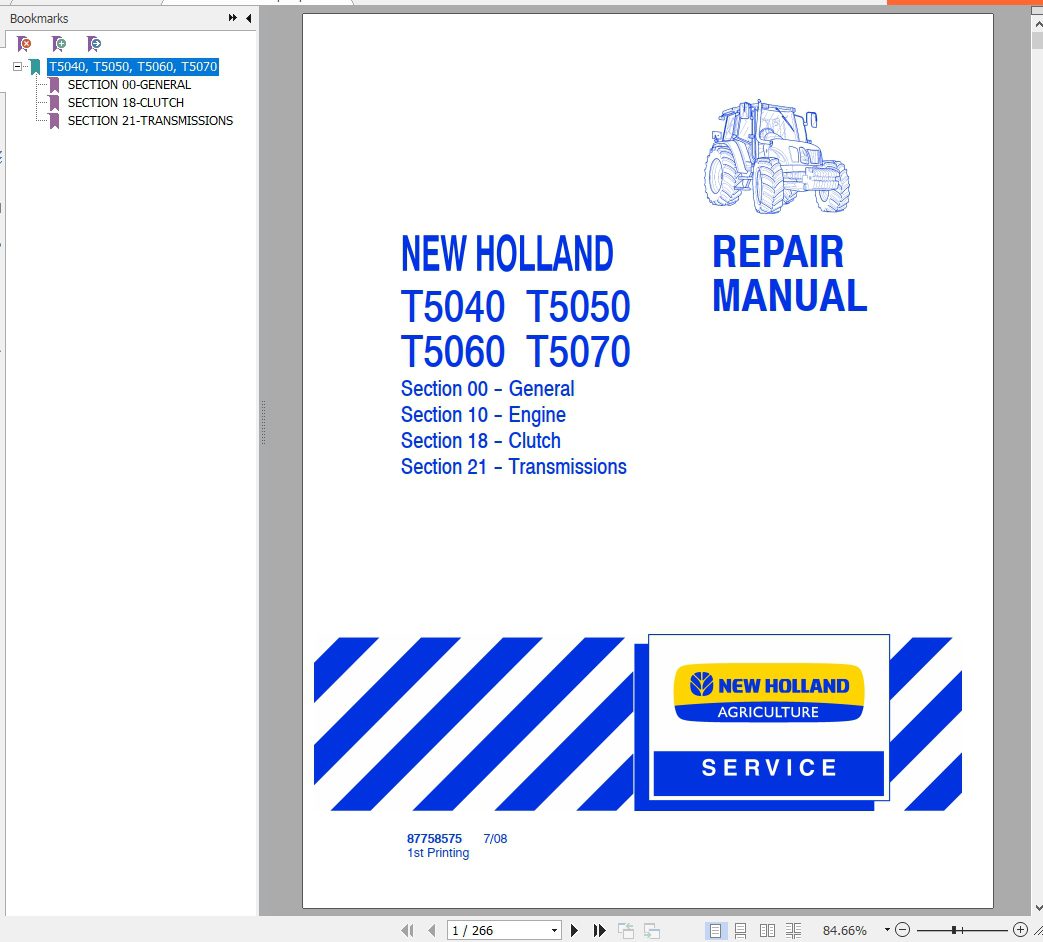Click the bookmark icon beside SECTION 00-GENERAL
The height and width of the screenshot is (942, 1043).
click(55, 84)
